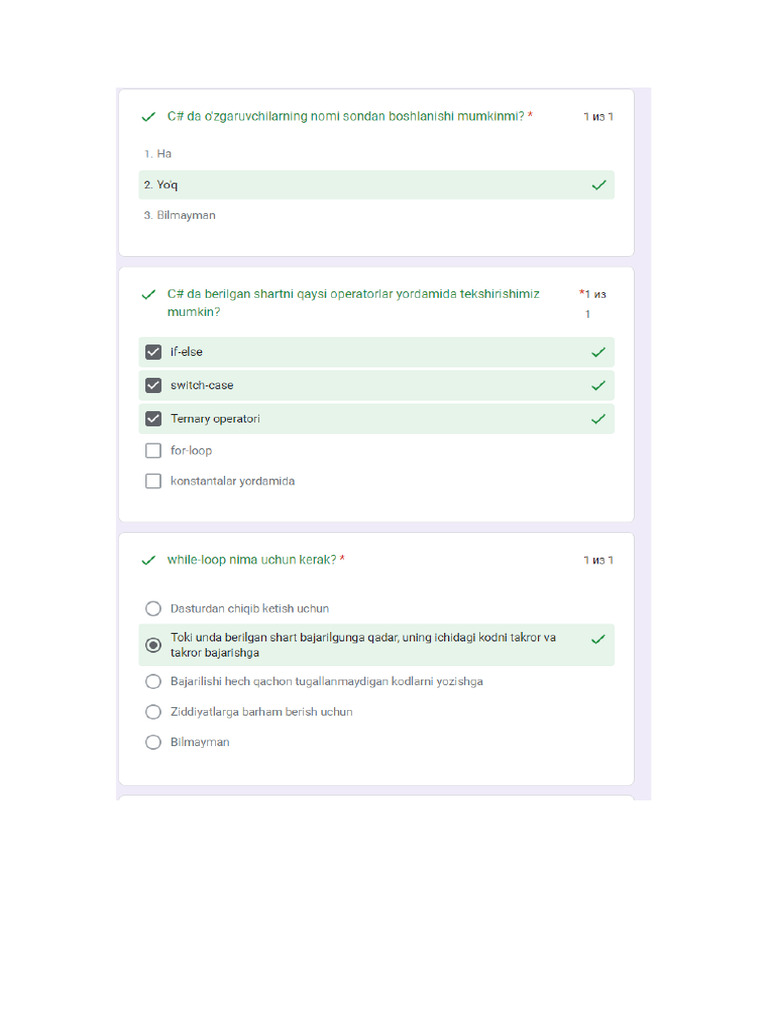Viewport: 768px width, 1024px height.
Task: Click green checkmark on the 'Yo'q' answer row
Action: (598, 185)
